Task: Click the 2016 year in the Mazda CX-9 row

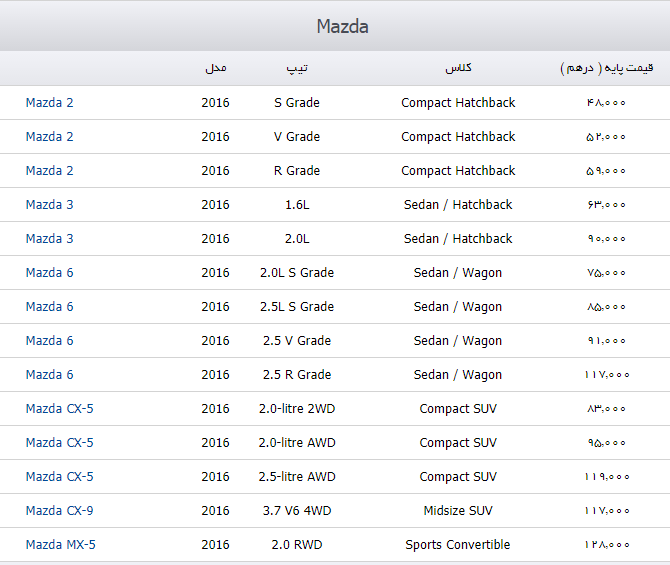Action: [215, 510]
